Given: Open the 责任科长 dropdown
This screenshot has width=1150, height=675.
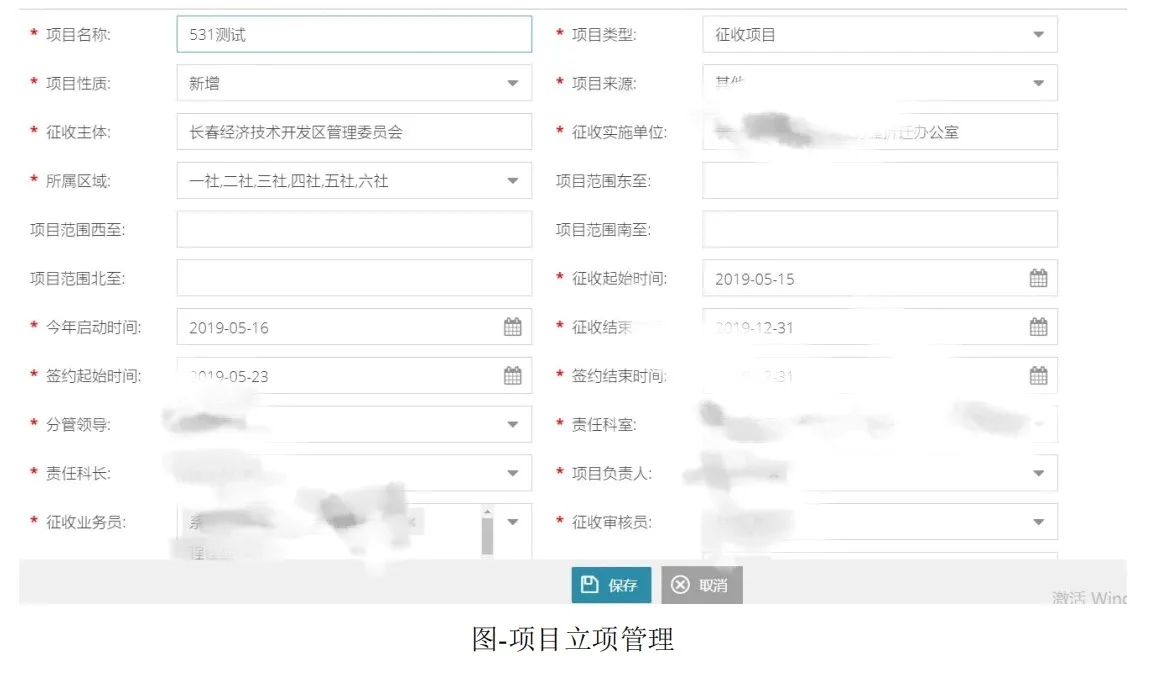Looking at the screenshot, I should [513, 472].
